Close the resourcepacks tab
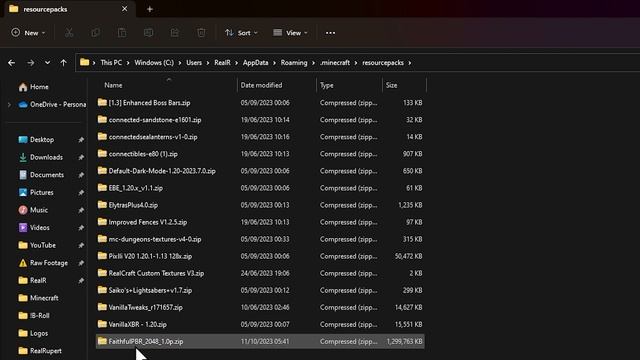640x360 pixels. coord(124,9)
